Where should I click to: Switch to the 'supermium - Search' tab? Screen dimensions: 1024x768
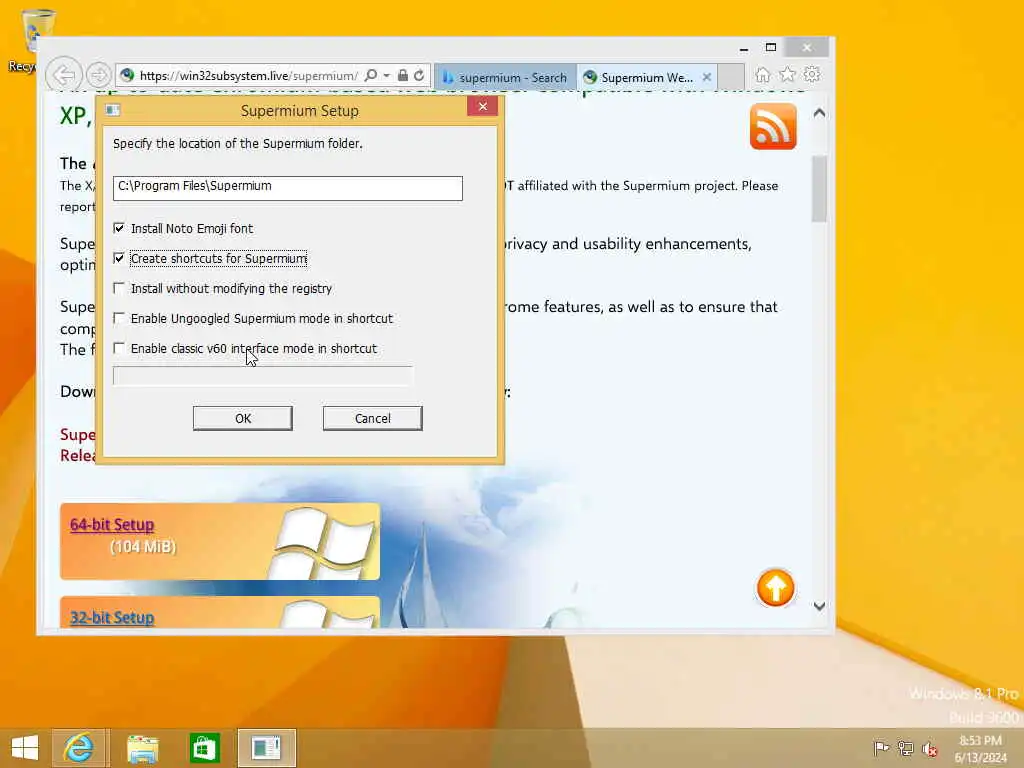point(505,77)
